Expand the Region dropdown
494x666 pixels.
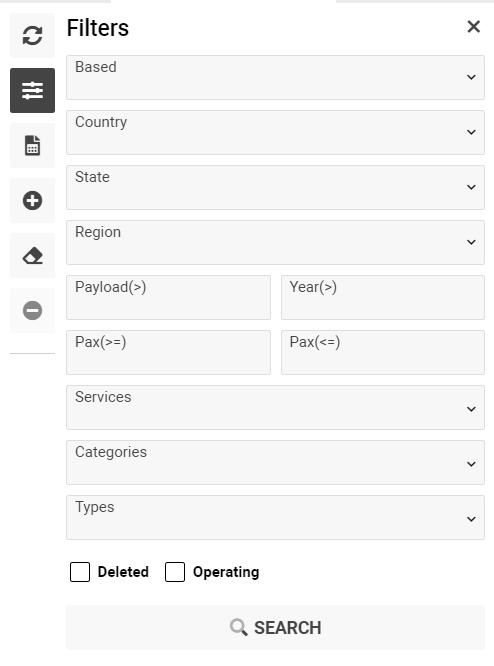[x=275, y=243]
